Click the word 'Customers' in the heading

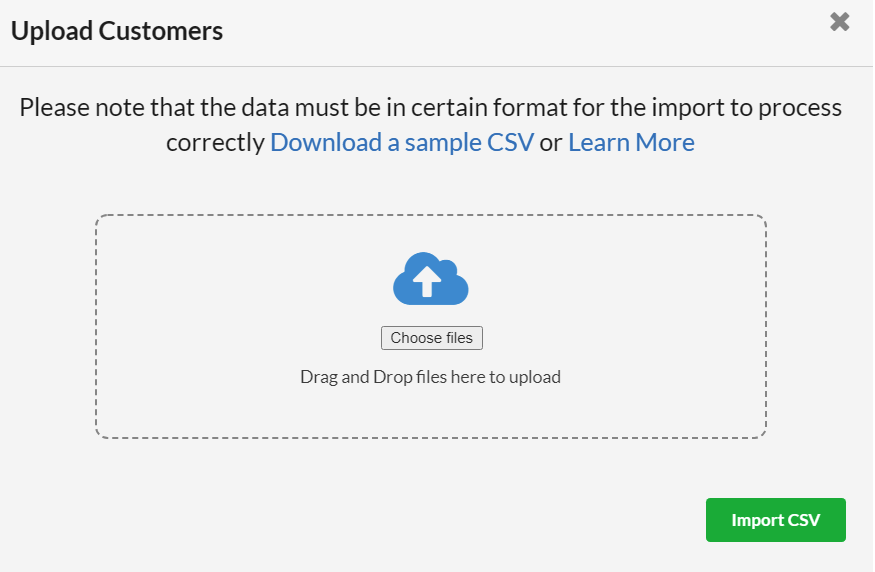(161, 31)
